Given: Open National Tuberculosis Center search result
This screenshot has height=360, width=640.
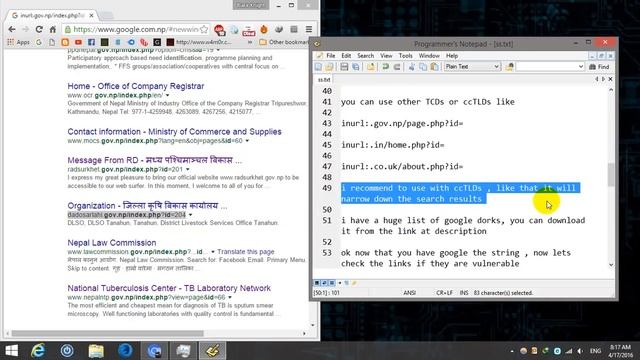Looking at the screenshot, I should pyautogui.click(x=169, y=288).
